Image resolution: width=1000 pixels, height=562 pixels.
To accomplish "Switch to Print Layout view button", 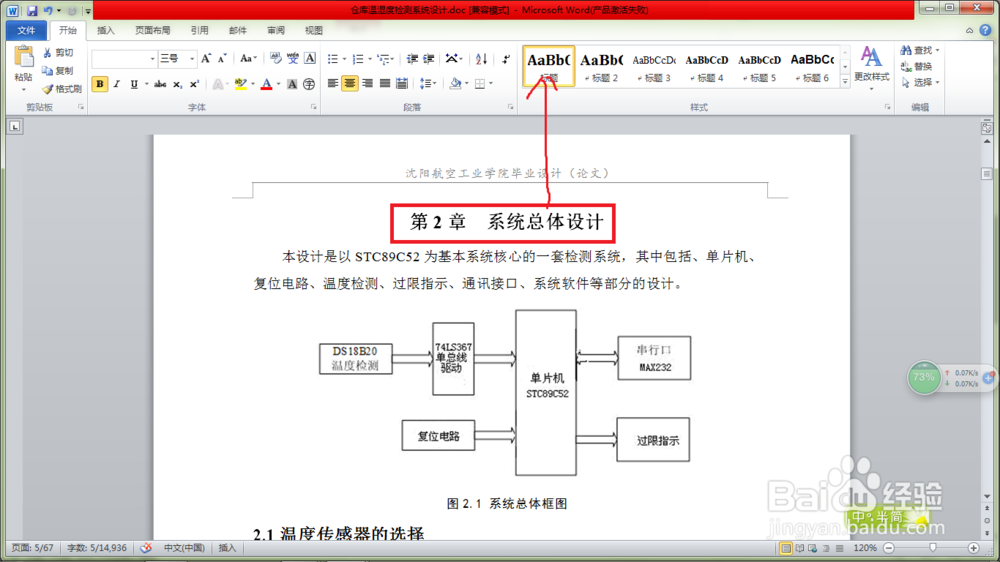I will [786, 548].
